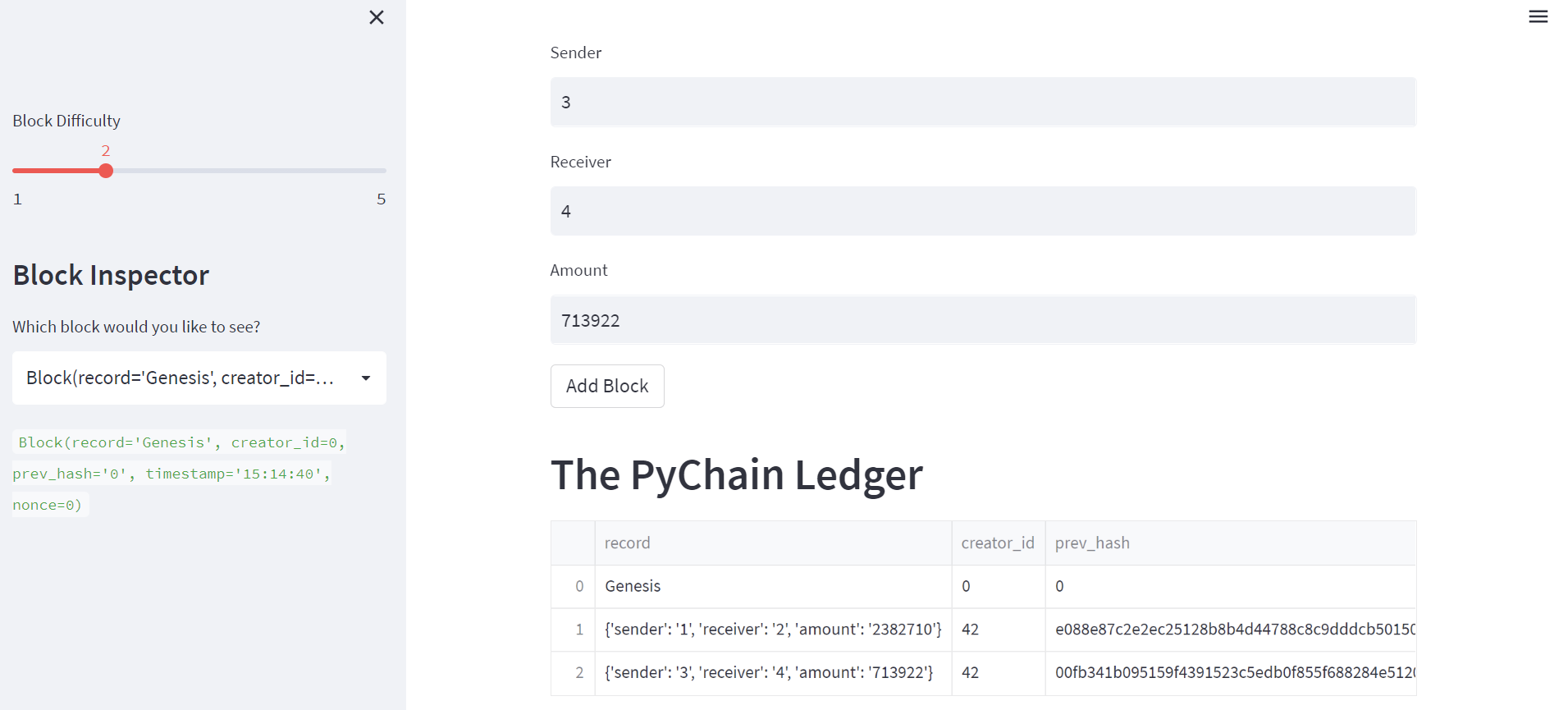Click the Add Block button

[606, 386]
